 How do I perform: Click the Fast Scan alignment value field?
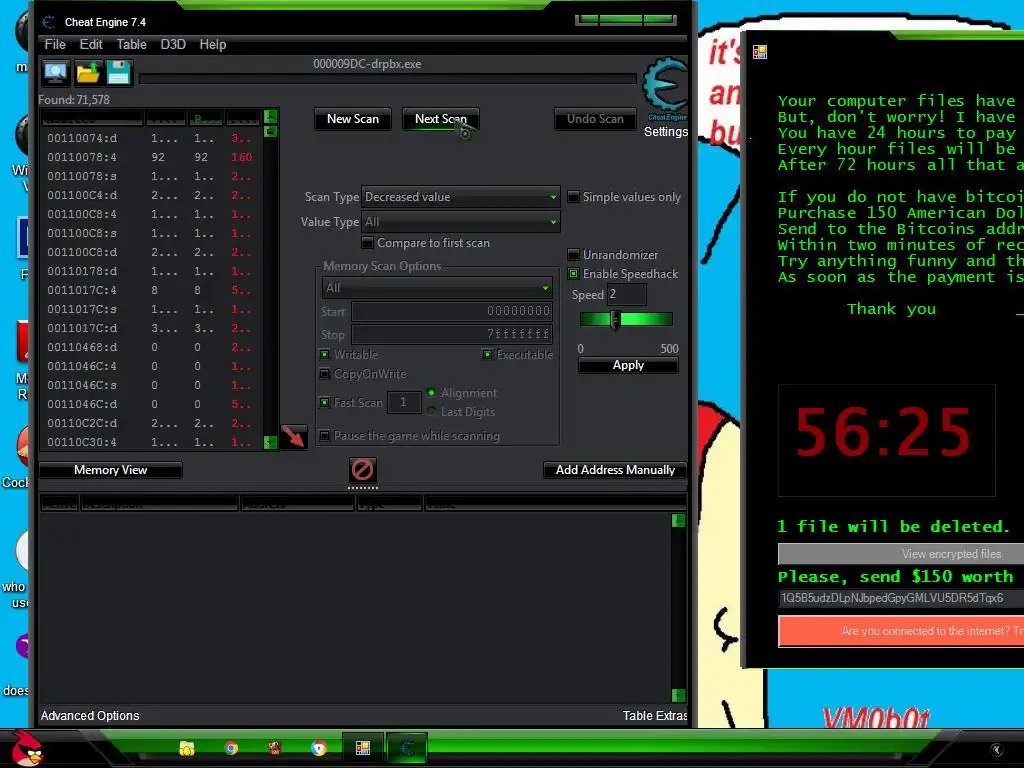[x=404, y=402]
